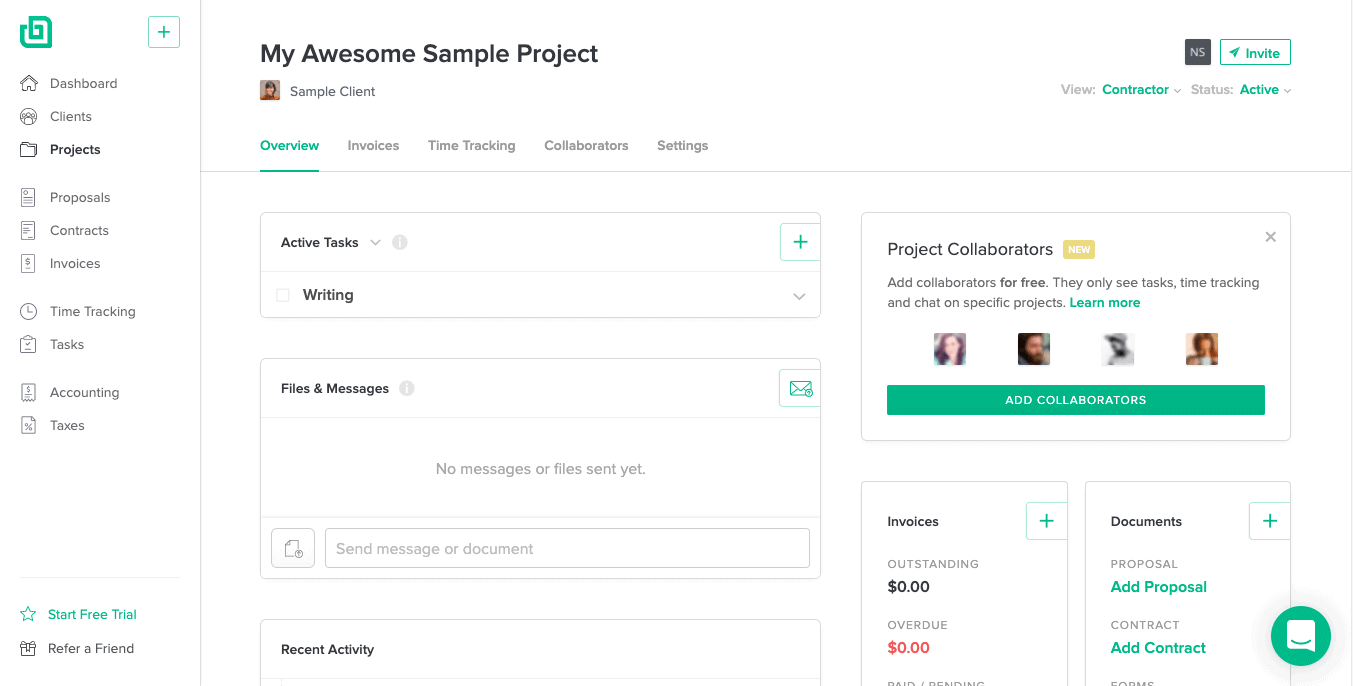
Task: Open the Collaborators tab
Action: pos(586,145)
